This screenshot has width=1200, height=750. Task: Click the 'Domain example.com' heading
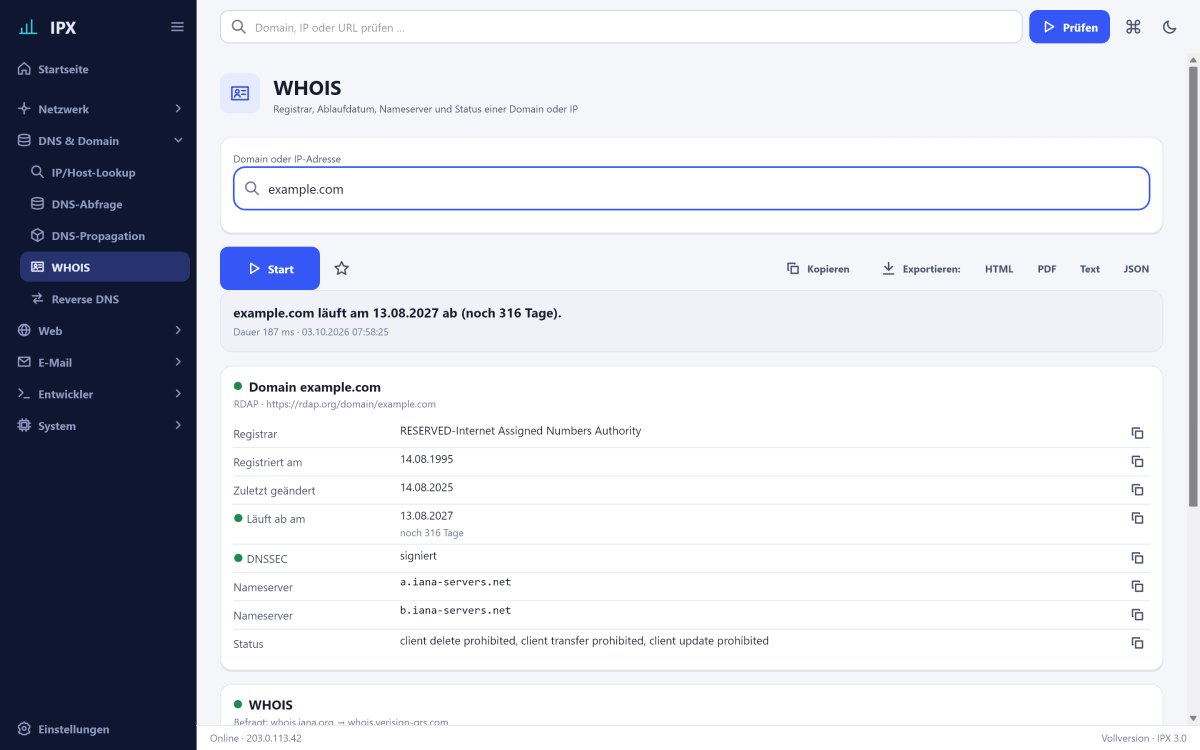[x=314, y=386]
